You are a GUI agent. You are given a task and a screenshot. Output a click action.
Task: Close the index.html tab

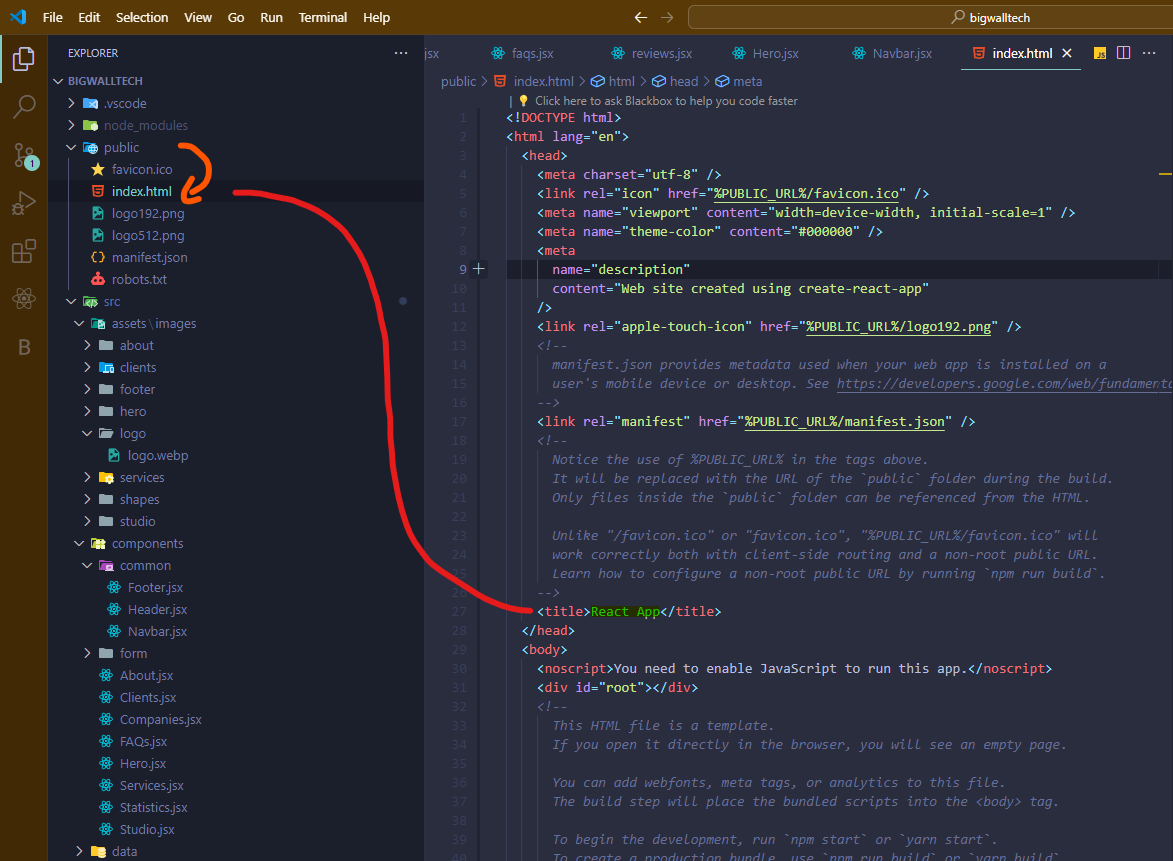1066,53
